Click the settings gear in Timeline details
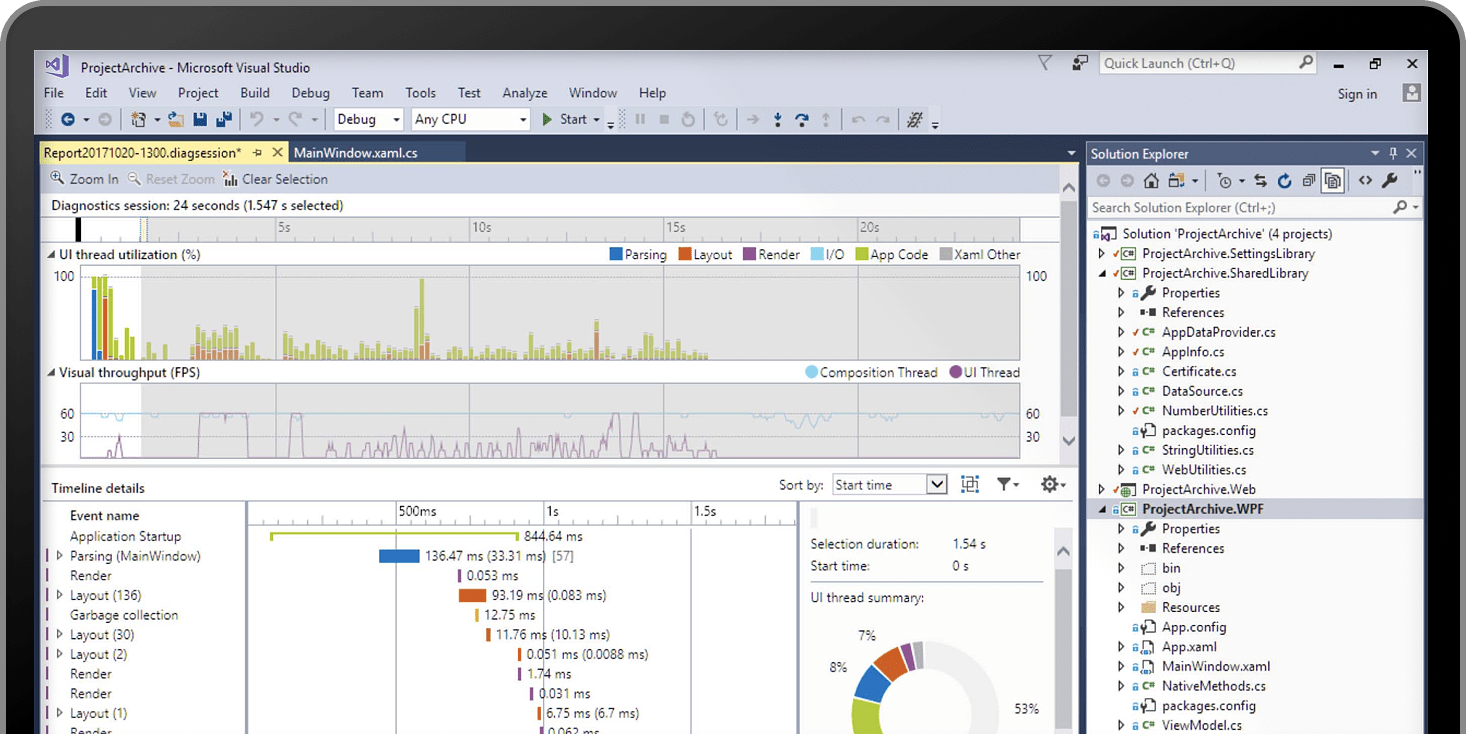The height and width of the screenshot is (734, 1466). click(x=1048, y=484)
